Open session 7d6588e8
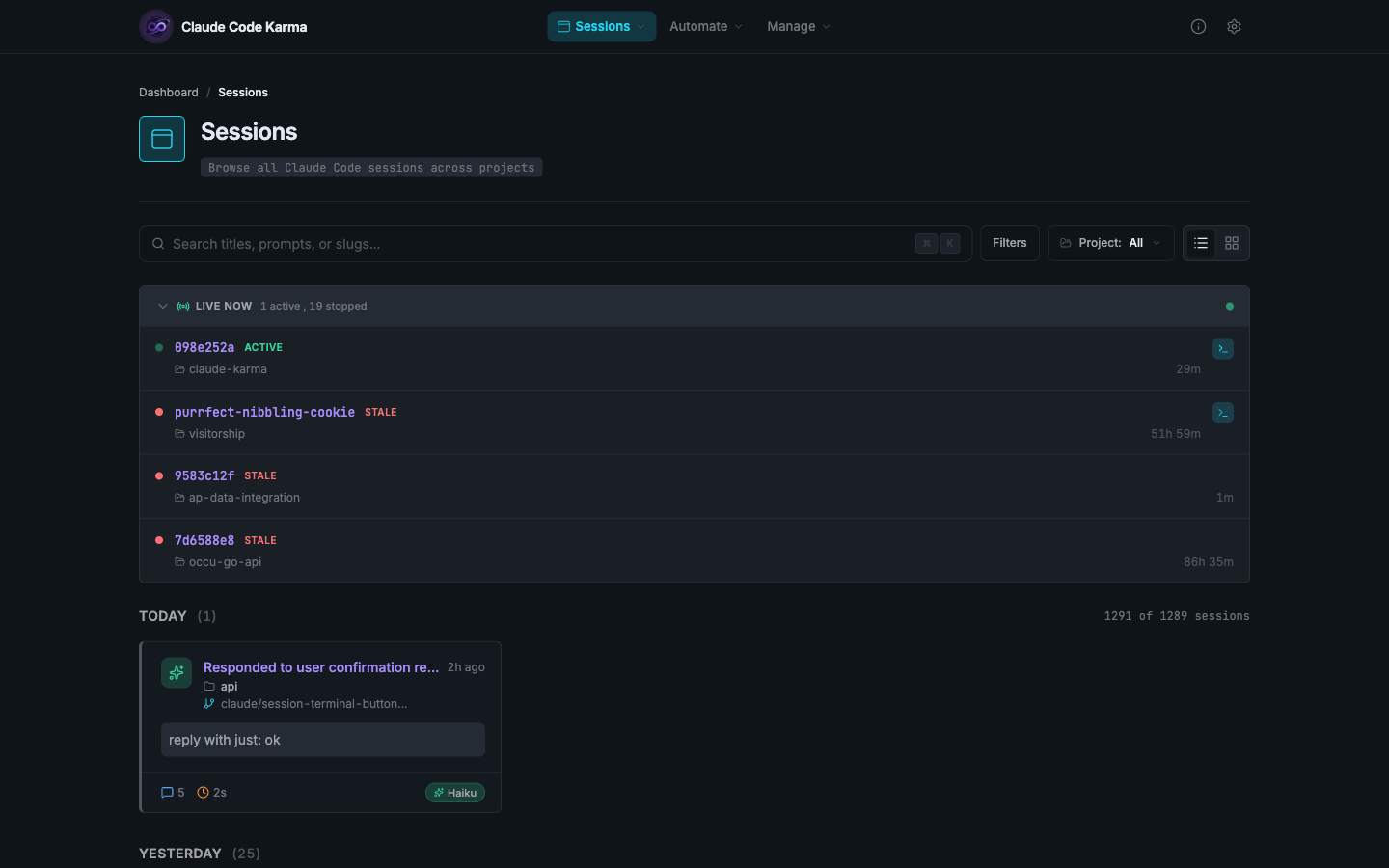This screenshot has width=1389, height=868. (204, 540)
